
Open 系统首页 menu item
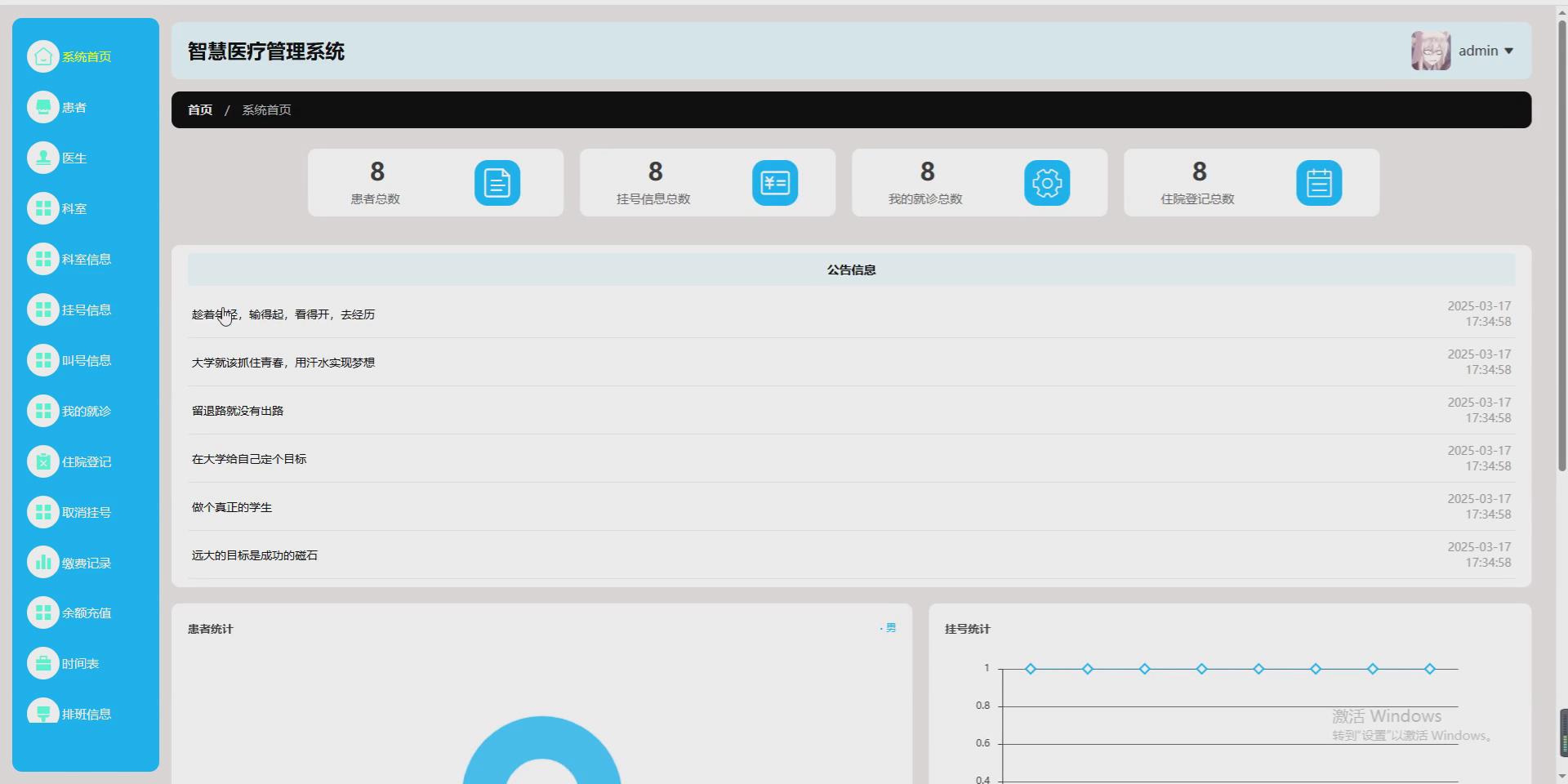point(87,56)
